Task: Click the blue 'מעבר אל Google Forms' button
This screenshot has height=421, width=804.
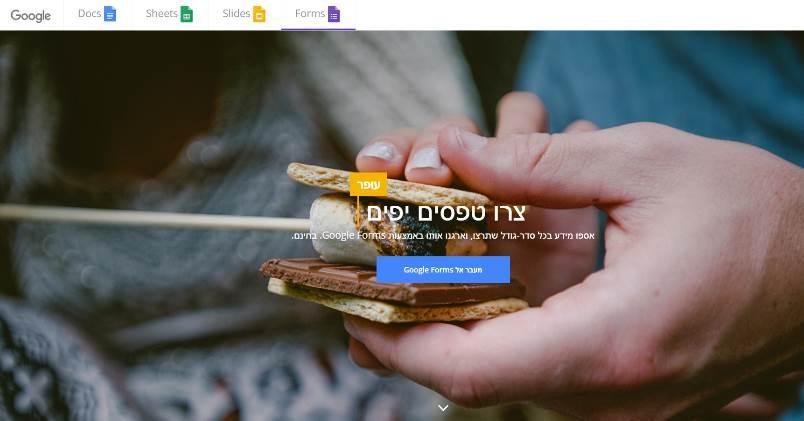Action: tap(443, 270)
